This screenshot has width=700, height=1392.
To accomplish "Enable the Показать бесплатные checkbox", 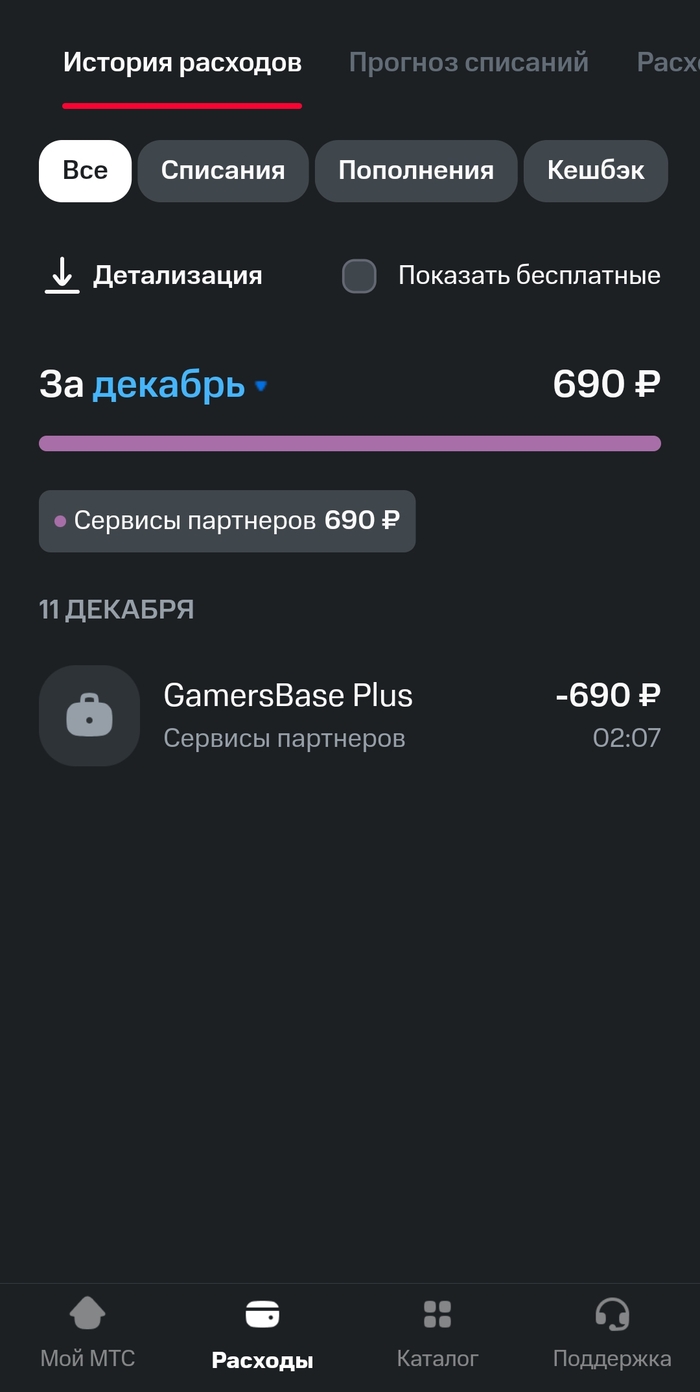I will [359, 276].
